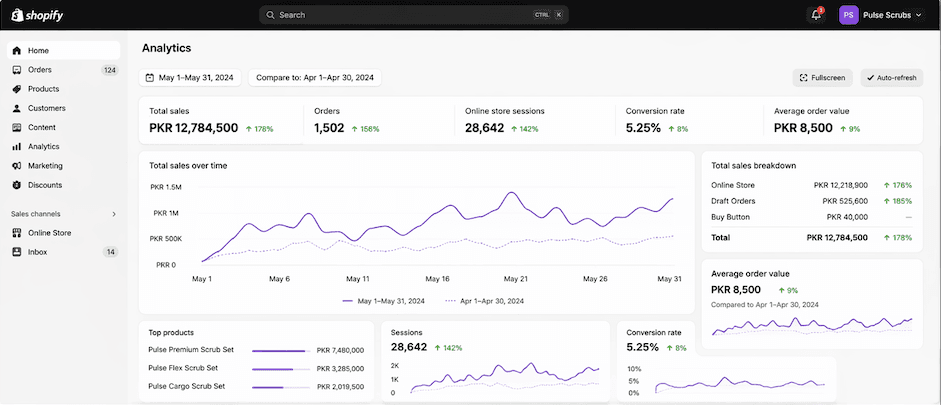Click the search magnifier icon

270,15
